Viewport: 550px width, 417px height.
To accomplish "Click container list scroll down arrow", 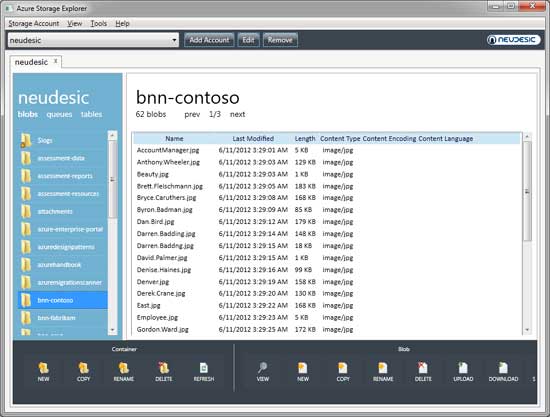I will pos(112,330).
